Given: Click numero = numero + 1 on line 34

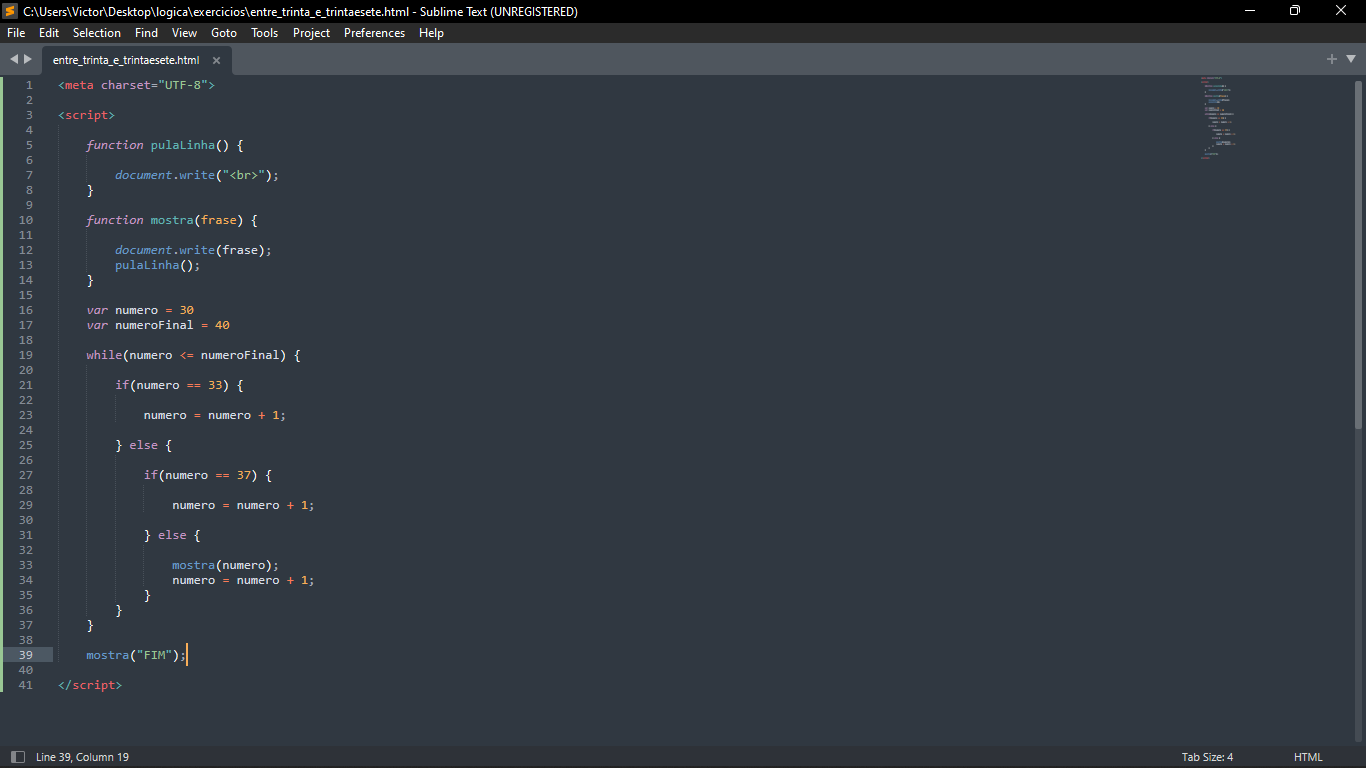Looking at the screenshot, I should (x=243, y=580).
